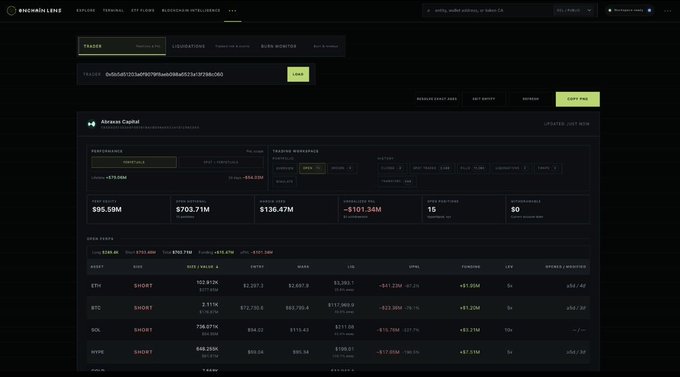The height and width of the screenshot is (377, 680).
Task: Open Closed history chip
Action: coord(392,168)
